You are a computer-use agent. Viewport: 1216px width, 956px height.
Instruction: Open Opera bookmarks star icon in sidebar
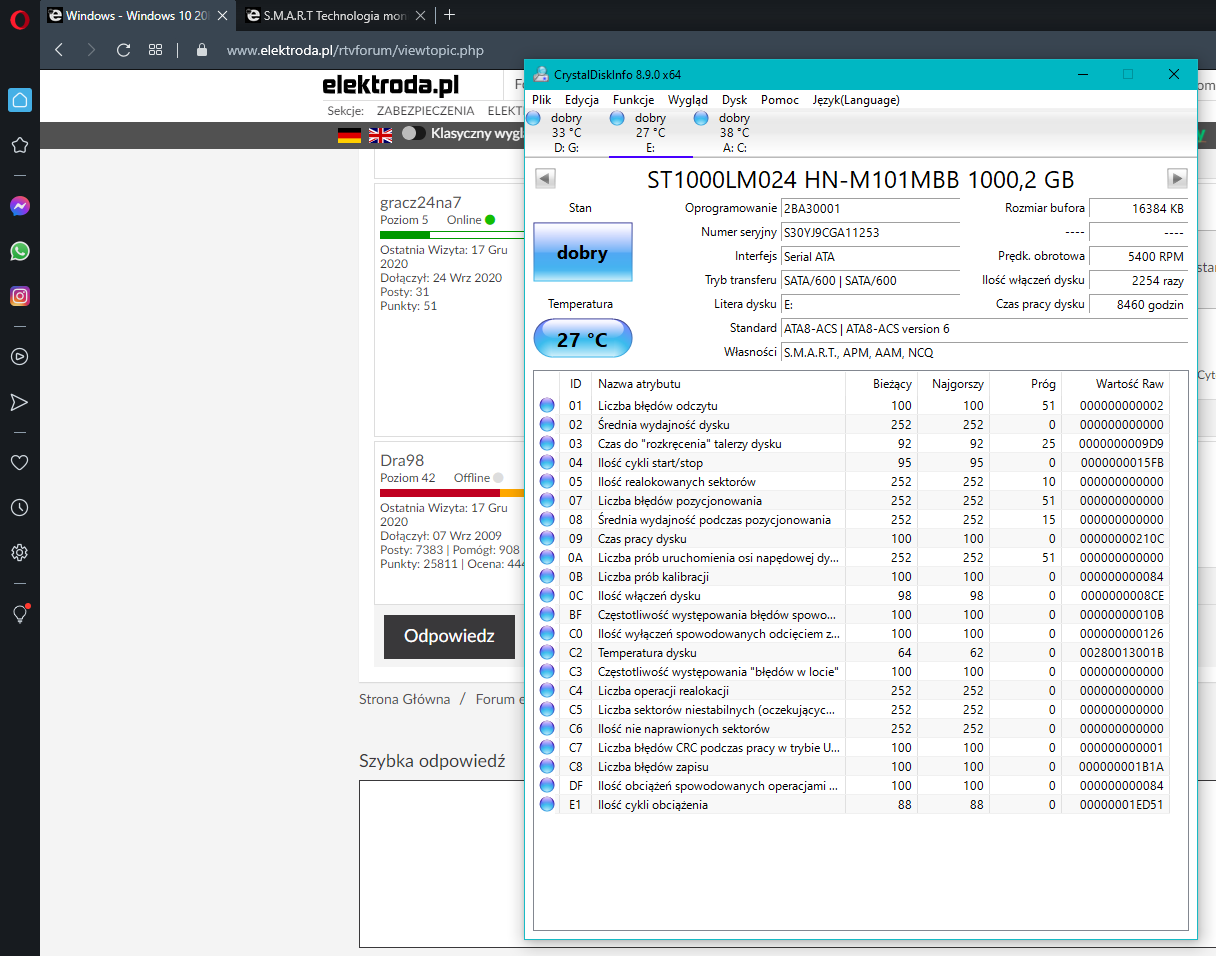pos(19,145)
